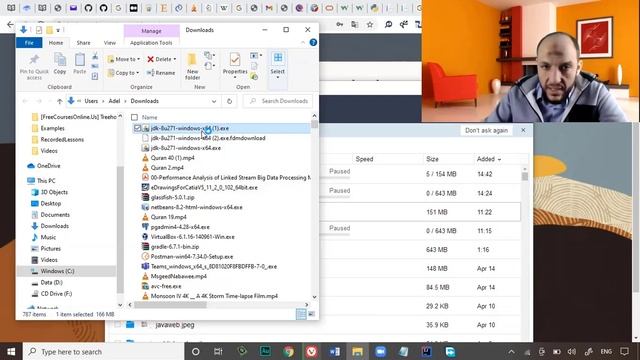Expand the Select dropdown in ribbon
Viewport: 640px width, 360px height.
tap(278, 77)
